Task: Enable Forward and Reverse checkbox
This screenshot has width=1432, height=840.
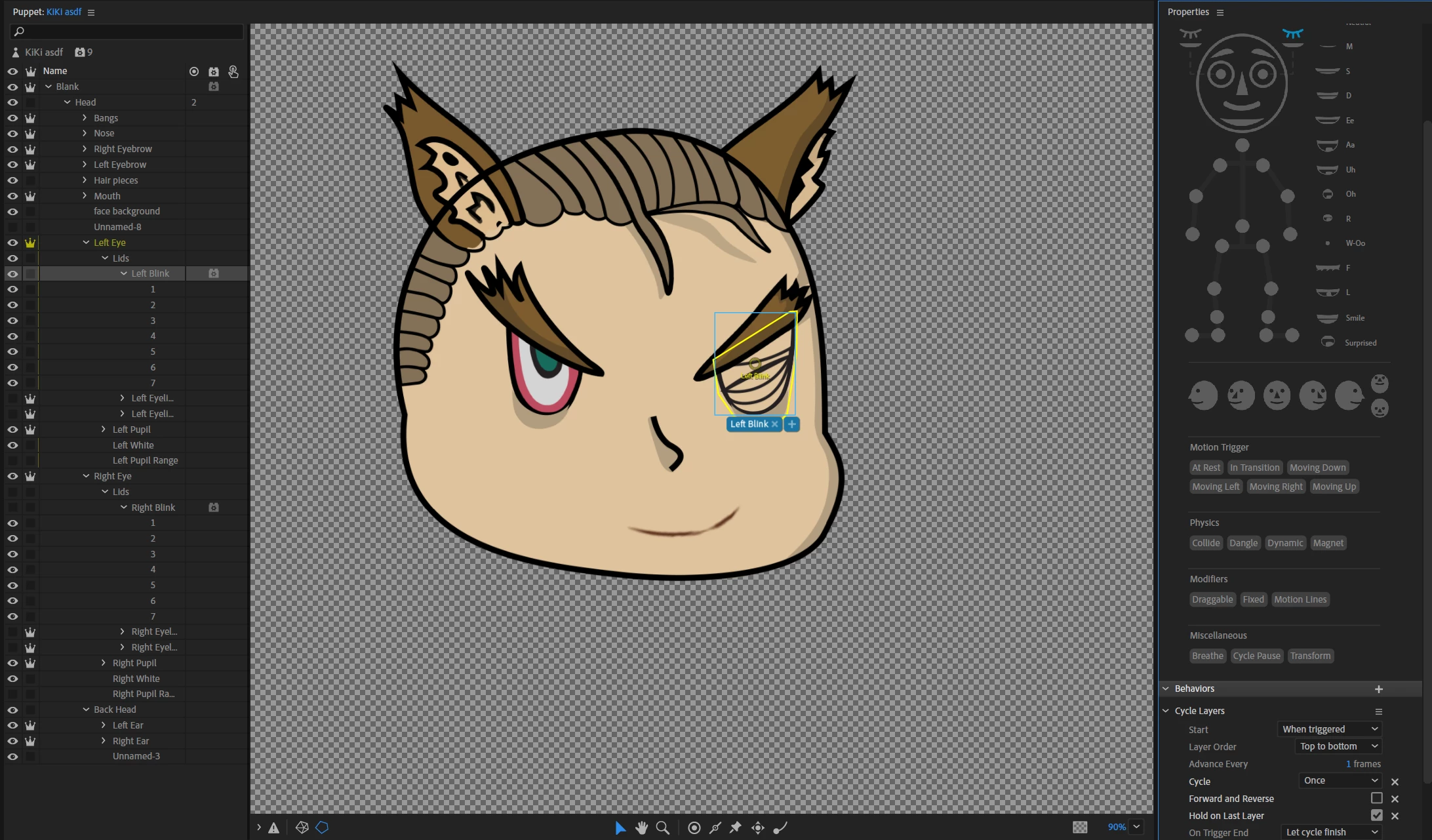Action: click(x=1376, y=798)
